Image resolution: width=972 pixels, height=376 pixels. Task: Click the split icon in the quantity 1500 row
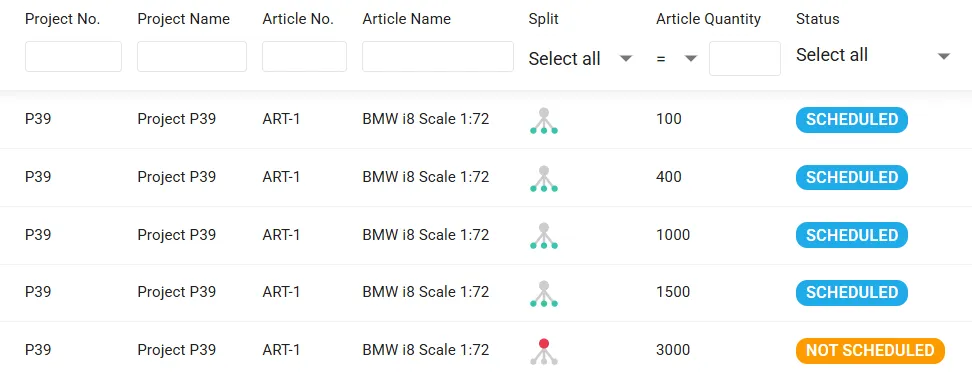(x=544, y=294)
